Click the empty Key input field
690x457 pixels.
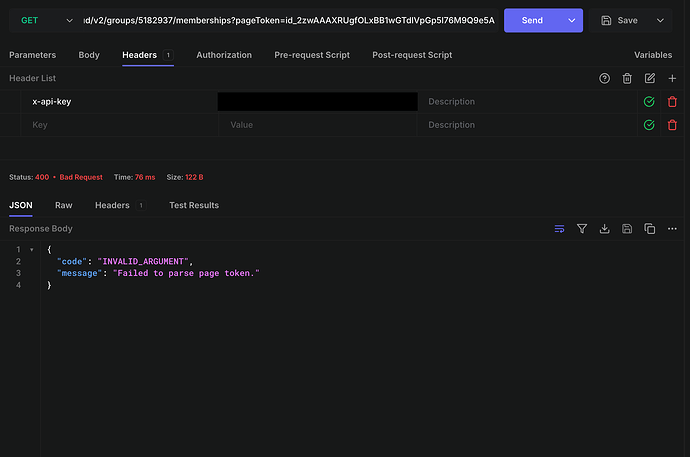119,125
